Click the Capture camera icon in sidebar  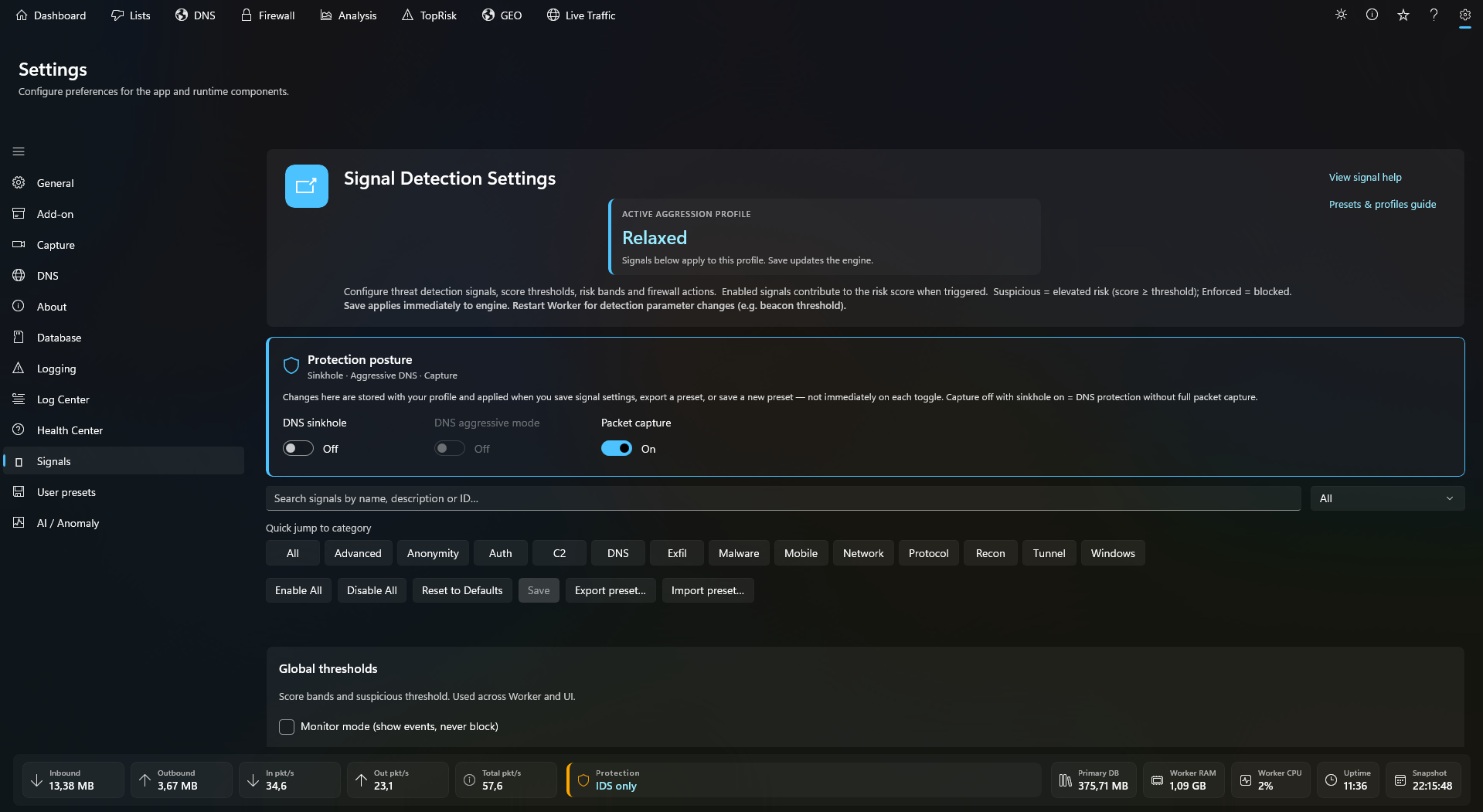click(19, 245)
